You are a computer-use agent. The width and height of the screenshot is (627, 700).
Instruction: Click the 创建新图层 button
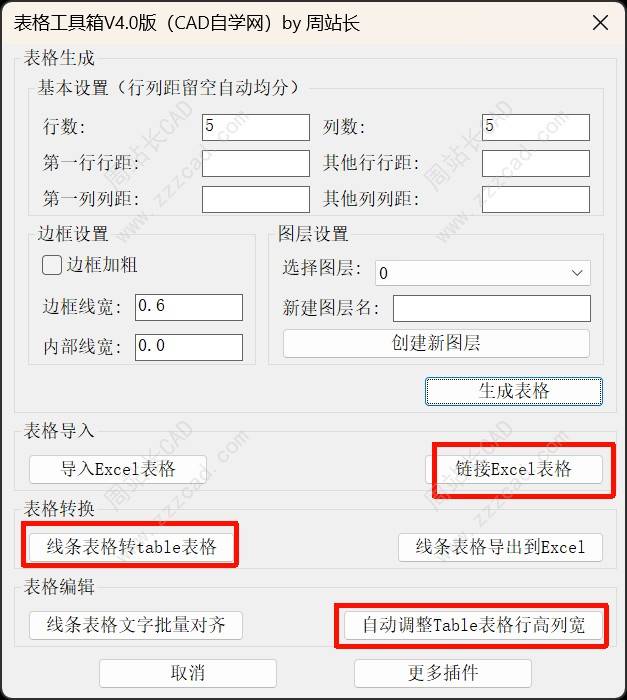point(436,343)
